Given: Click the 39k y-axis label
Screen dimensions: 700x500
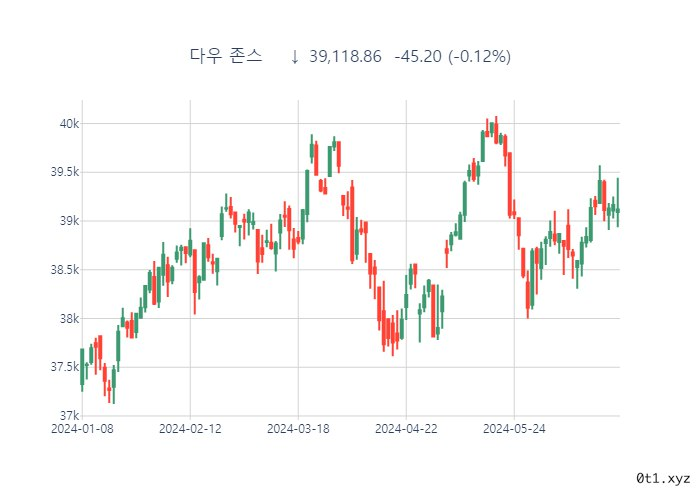Looking at the screenshot, I should (x=69, y=221).
